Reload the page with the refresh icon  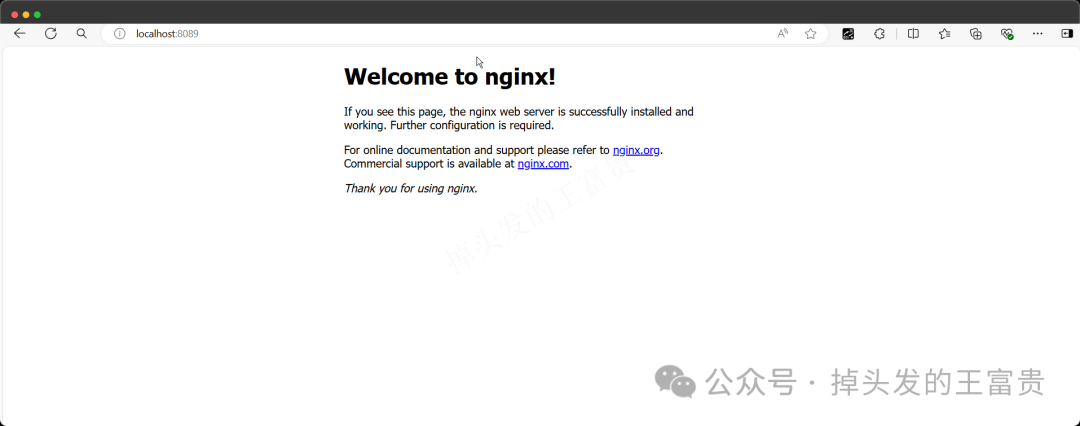[x=50, y=33]
